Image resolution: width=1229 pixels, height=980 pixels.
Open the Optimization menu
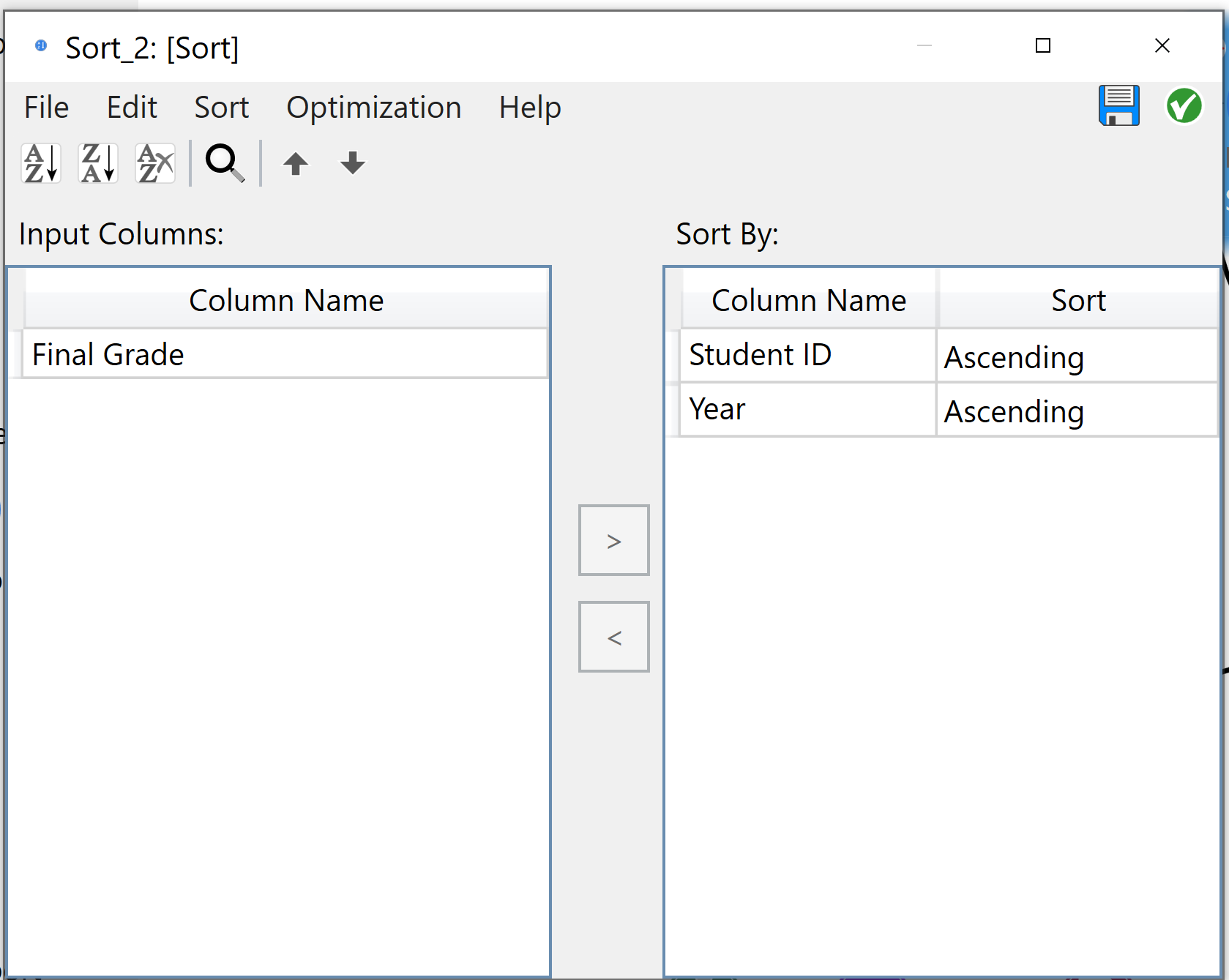373,108
